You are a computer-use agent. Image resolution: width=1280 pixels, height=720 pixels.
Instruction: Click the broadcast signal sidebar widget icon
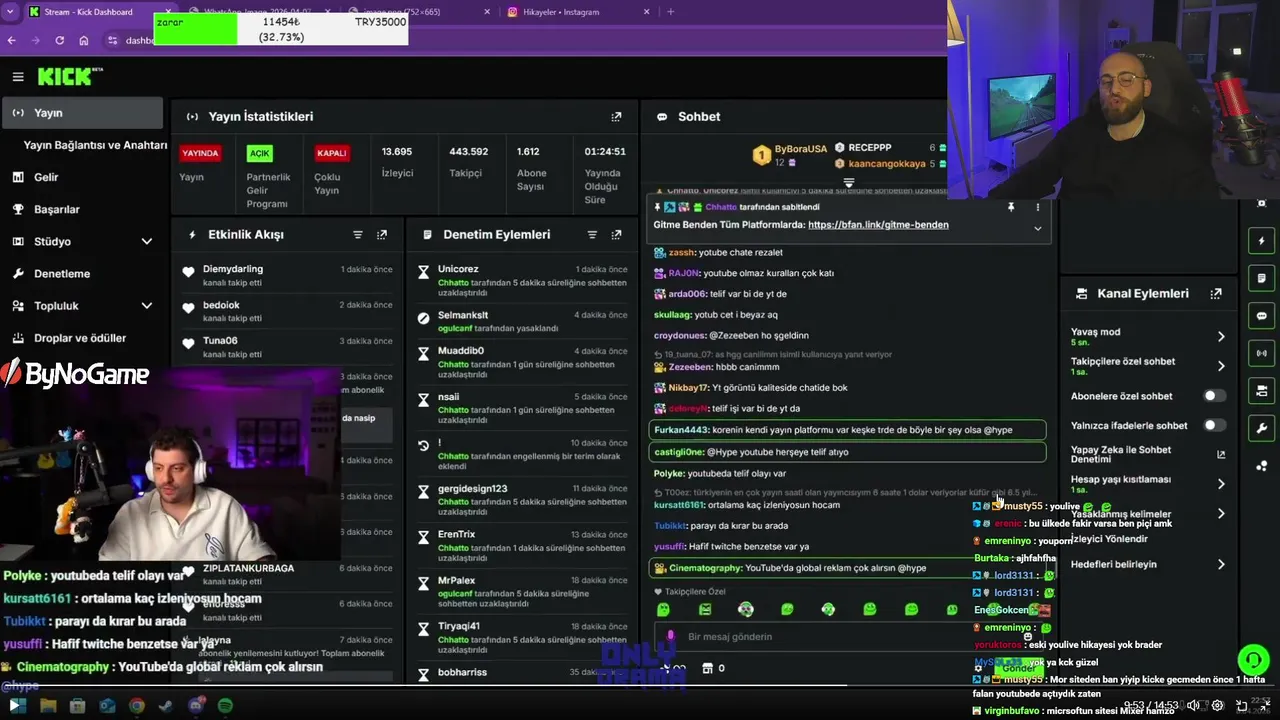point(1261,353)
